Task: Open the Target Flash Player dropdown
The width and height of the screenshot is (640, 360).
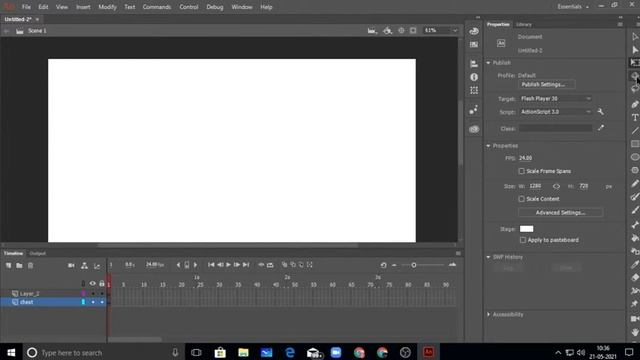Action: coord(555,99)
